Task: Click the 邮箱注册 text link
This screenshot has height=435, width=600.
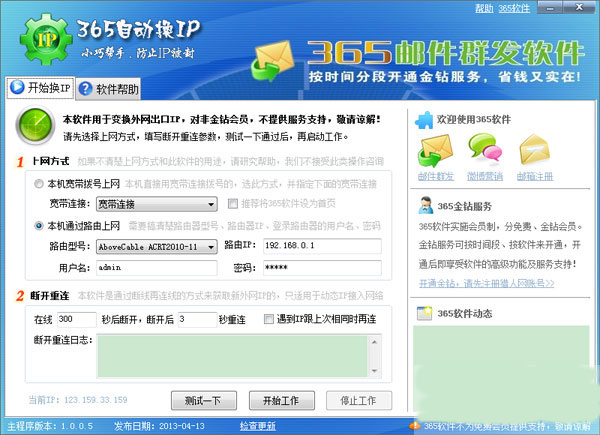Action: [535, 176]
